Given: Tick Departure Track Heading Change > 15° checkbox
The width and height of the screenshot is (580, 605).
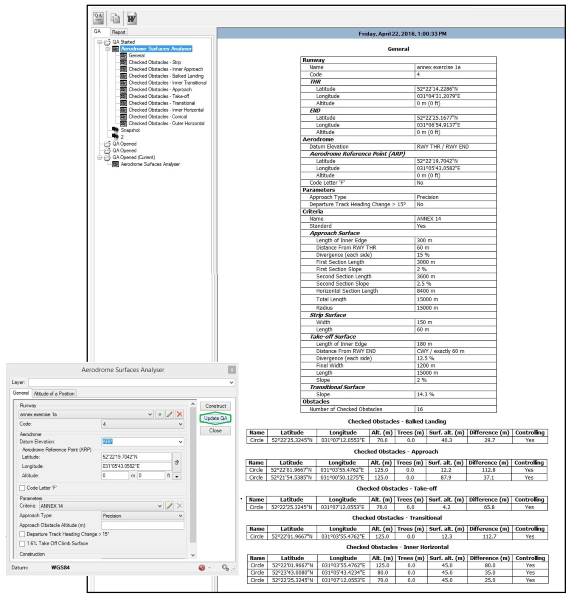Looking at the screenshot, I should click(x=22, y=534).
